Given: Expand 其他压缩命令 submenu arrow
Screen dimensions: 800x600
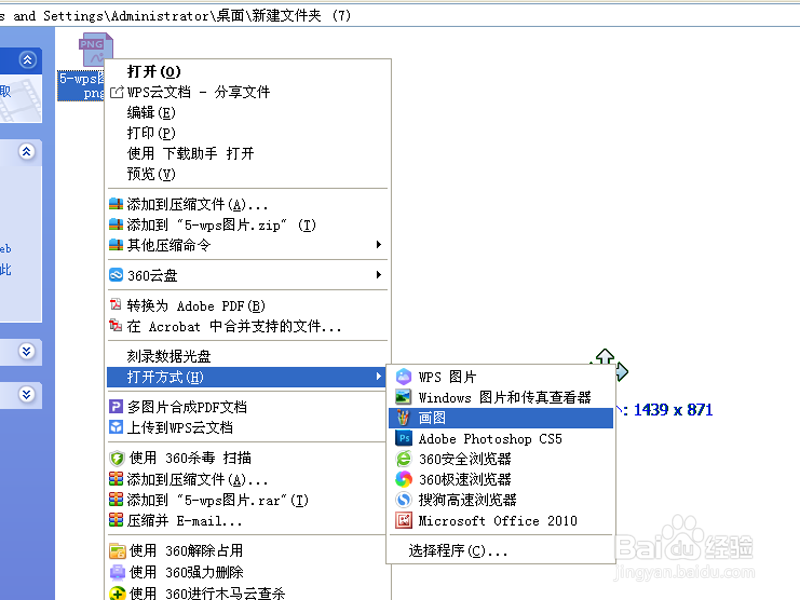Looking at the screenshot, I should [x=379, y=244].
